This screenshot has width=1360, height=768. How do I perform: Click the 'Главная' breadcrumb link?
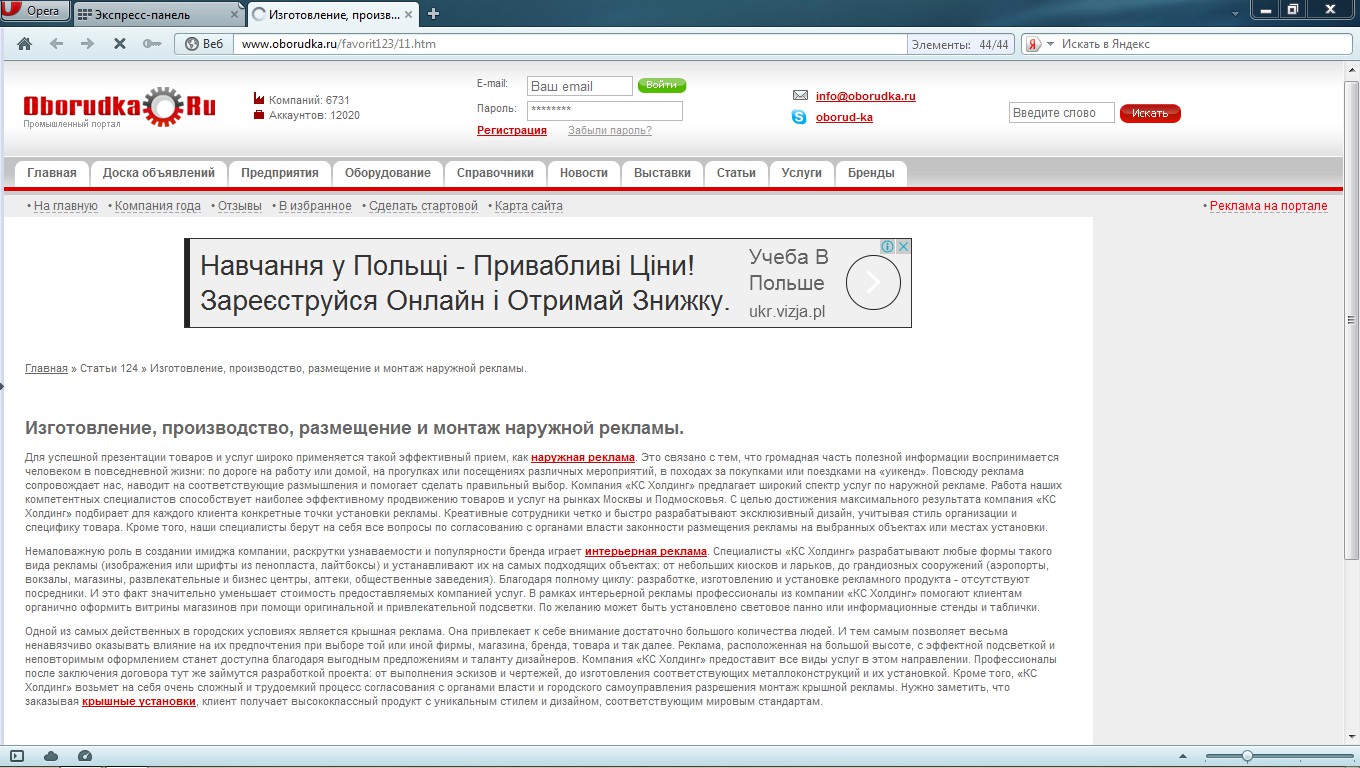[x=47, y=368]
